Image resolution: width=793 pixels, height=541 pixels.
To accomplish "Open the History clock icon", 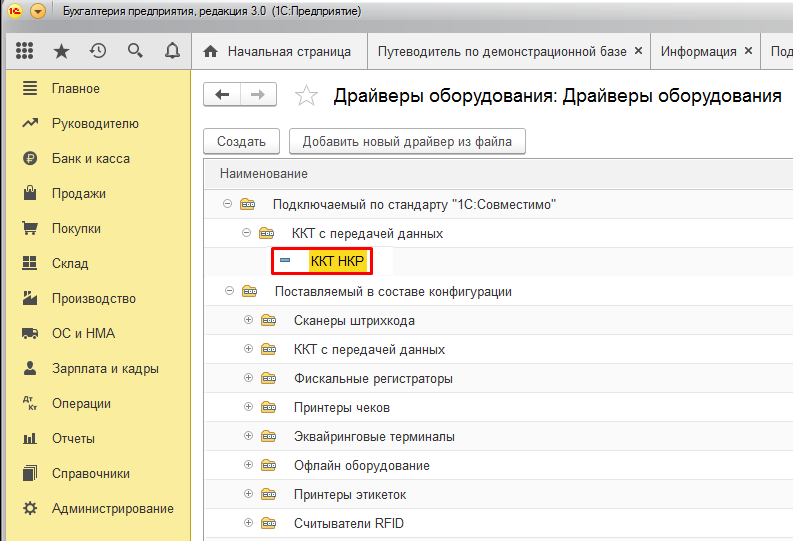I will [98, 51].
